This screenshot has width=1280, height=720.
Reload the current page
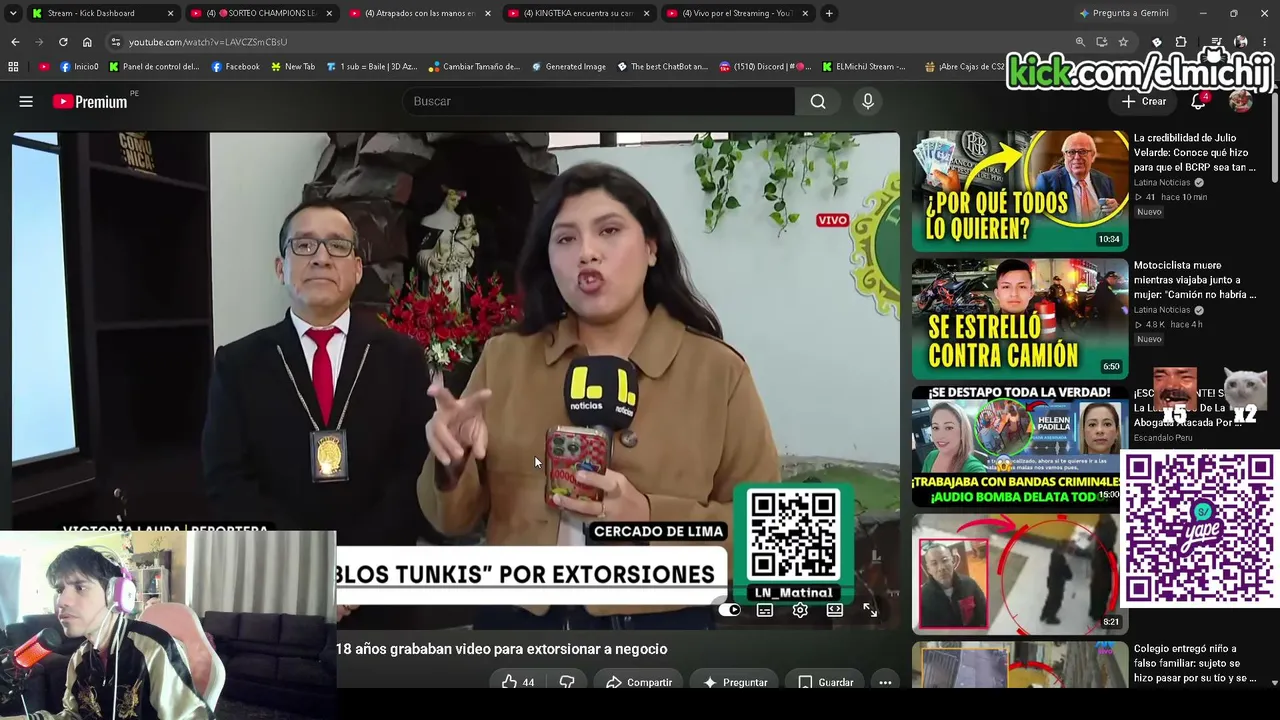coord(63,42)
